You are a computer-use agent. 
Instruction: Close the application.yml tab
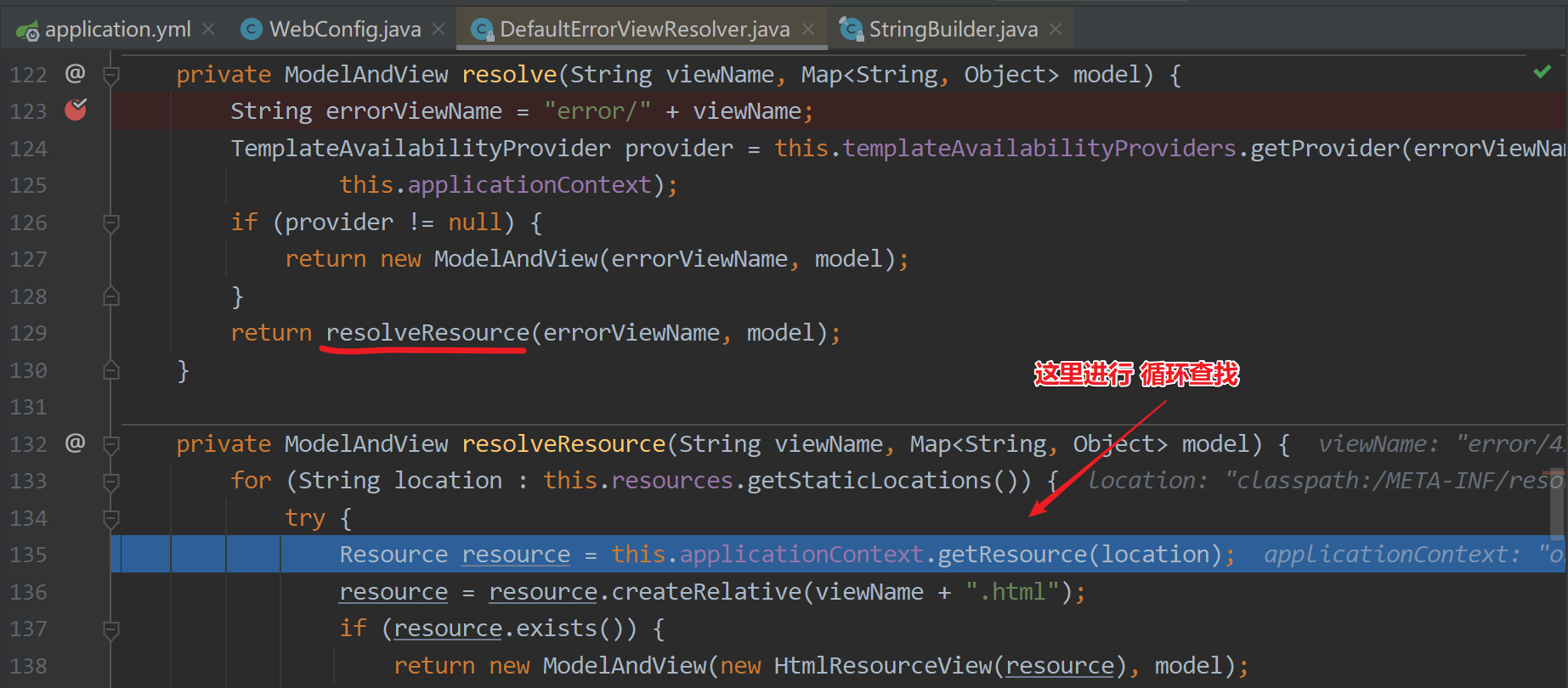[208, 30]
